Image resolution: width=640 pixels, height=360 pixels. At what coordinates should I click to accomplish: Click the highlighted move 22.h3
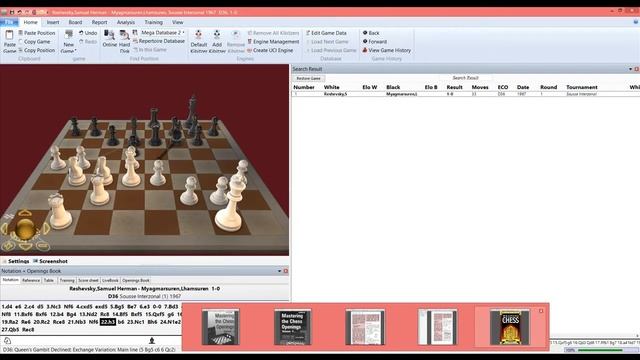pos(108,322)
